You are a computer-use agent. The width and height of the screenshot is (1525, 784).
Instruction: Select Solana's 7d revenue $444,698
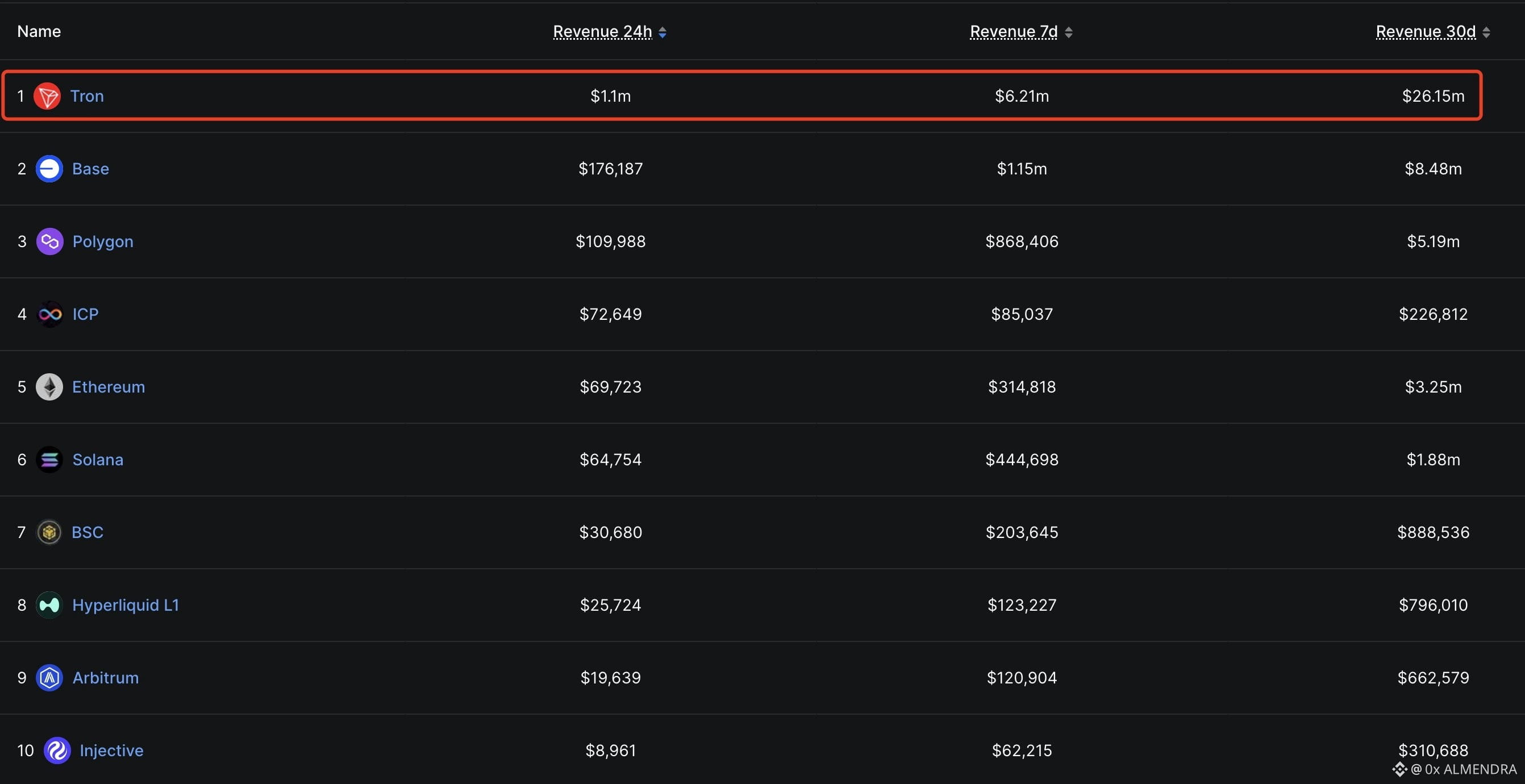coord(1022,460)
